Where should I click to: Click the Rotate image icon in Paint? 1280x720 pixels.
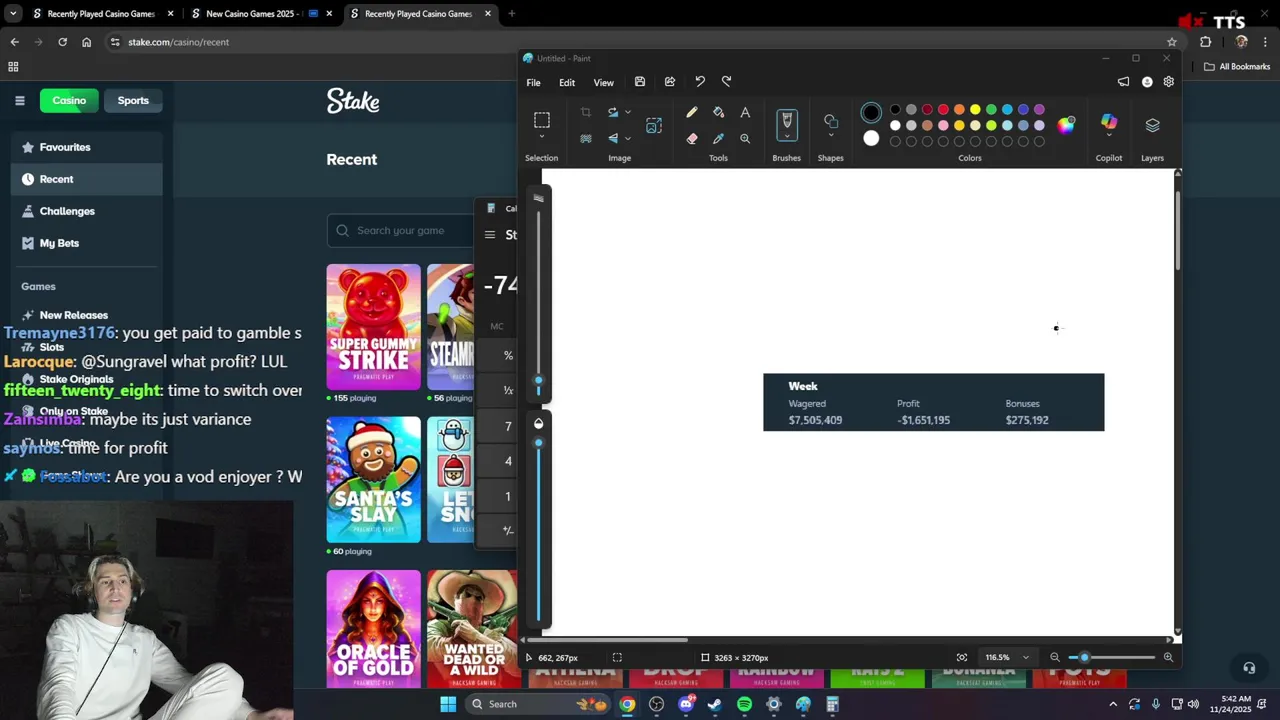pos(613,112)
